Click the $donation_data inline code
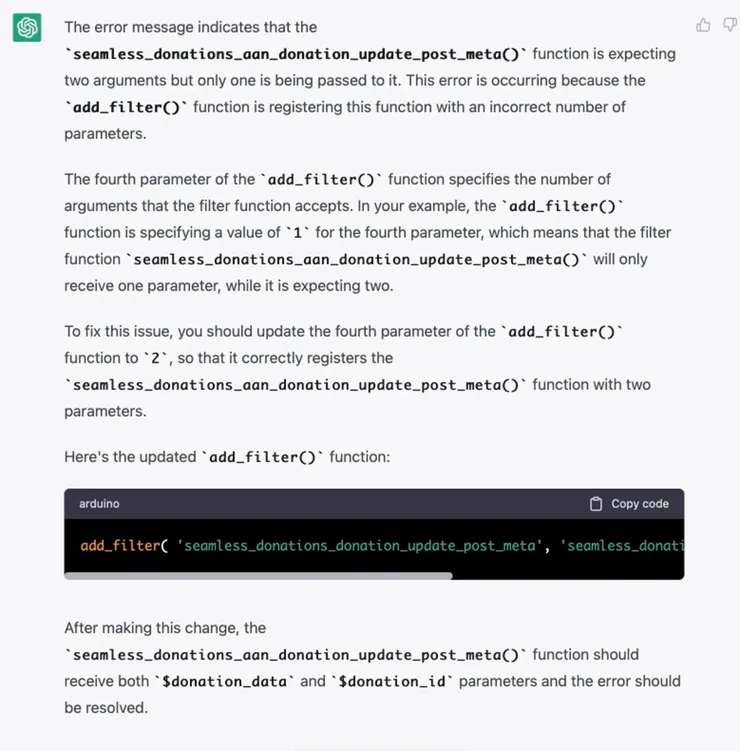740x751 pixels. coord(225,682)
